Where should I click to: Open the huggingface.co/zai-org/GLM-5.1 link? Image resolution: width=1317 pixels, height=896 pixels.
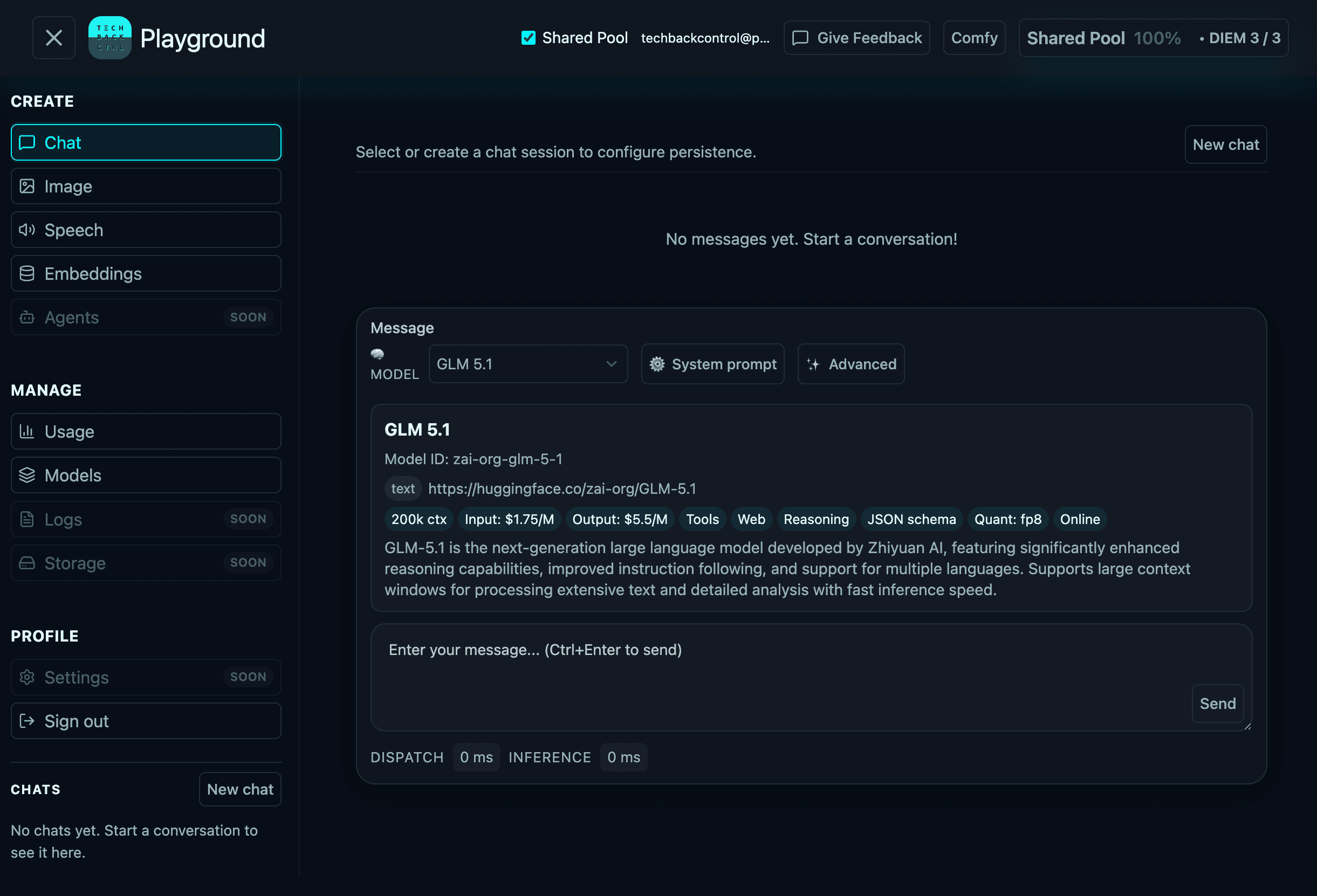(562, 489)
